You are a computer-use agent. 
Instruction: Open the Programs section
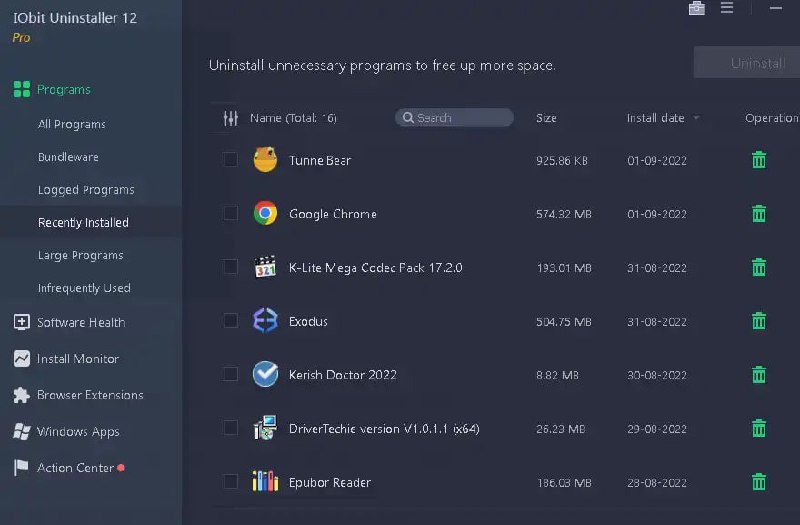pyautogui.click(x=64, y=89)
